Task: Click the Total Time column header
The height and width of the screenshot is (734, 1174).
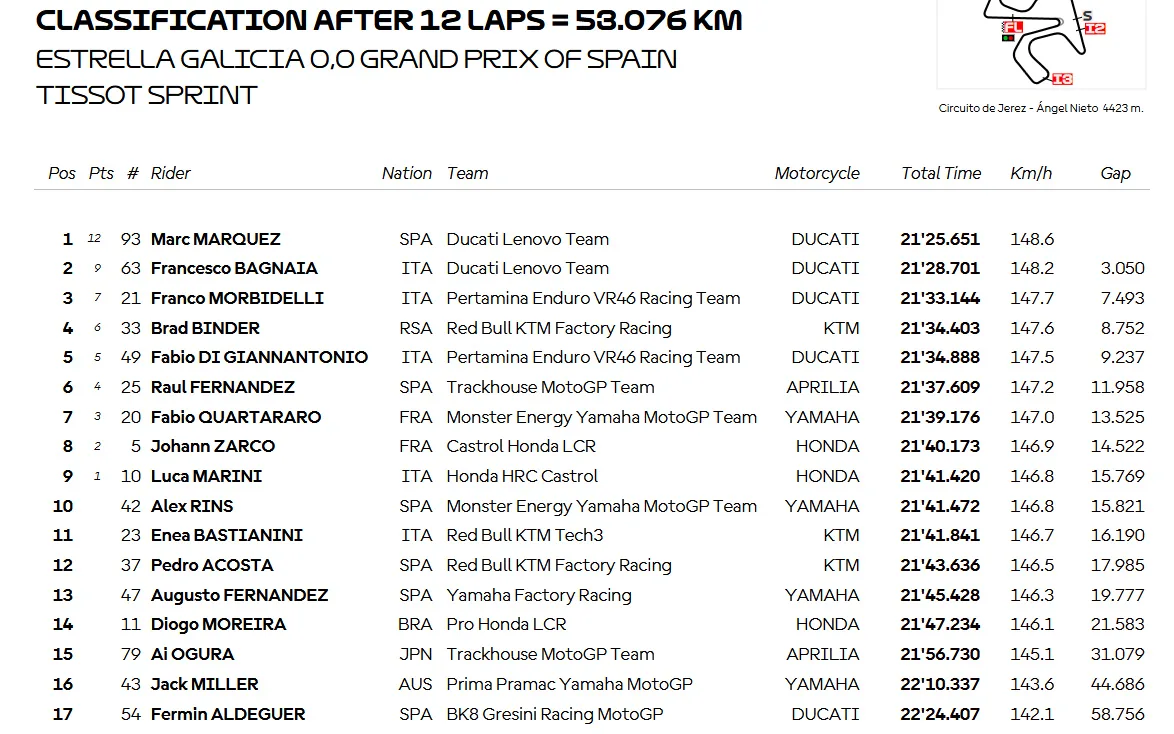Action: (941, 173)
